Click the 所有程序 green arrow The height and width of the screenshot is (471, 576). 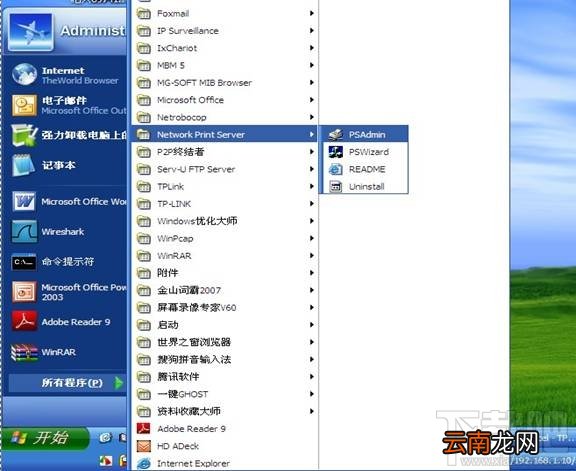119,383
